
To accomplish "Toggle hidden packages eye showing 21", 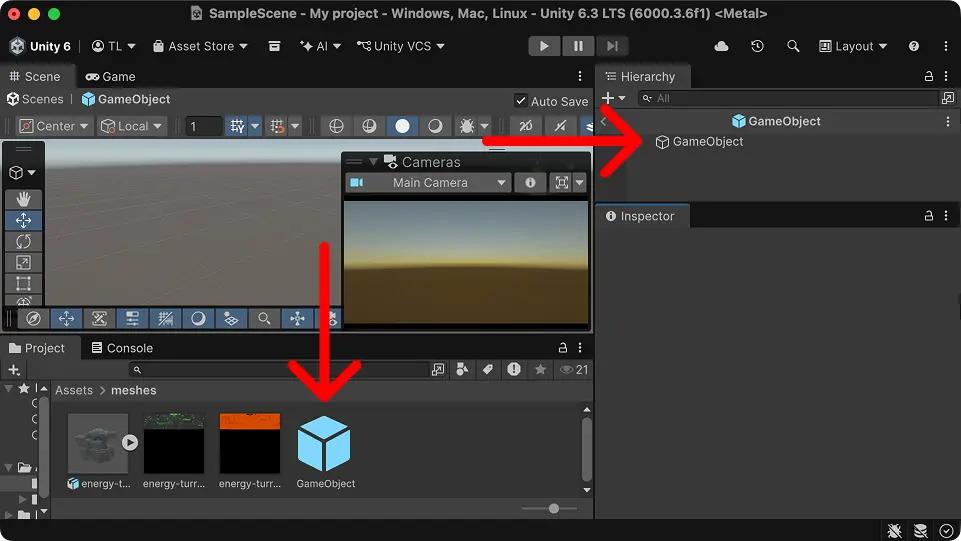I will pos(574,369).
